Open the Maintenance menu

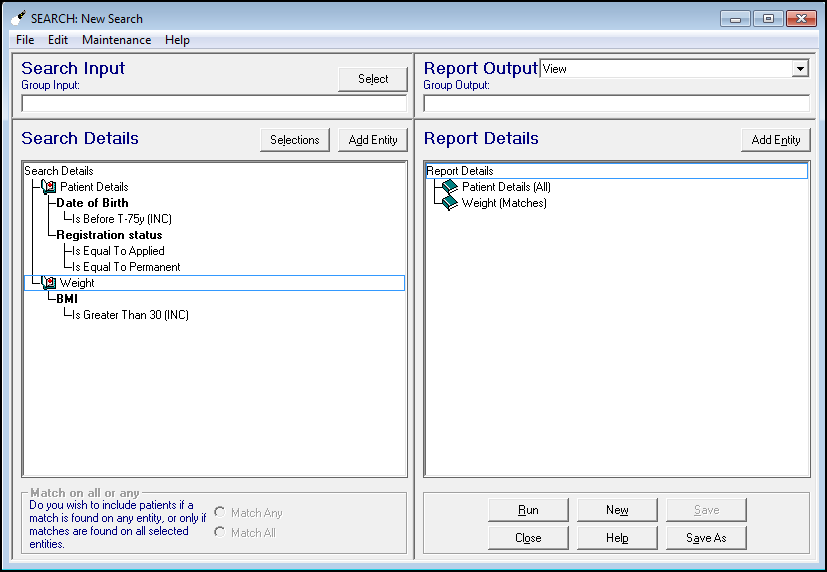tap(116, 40)
